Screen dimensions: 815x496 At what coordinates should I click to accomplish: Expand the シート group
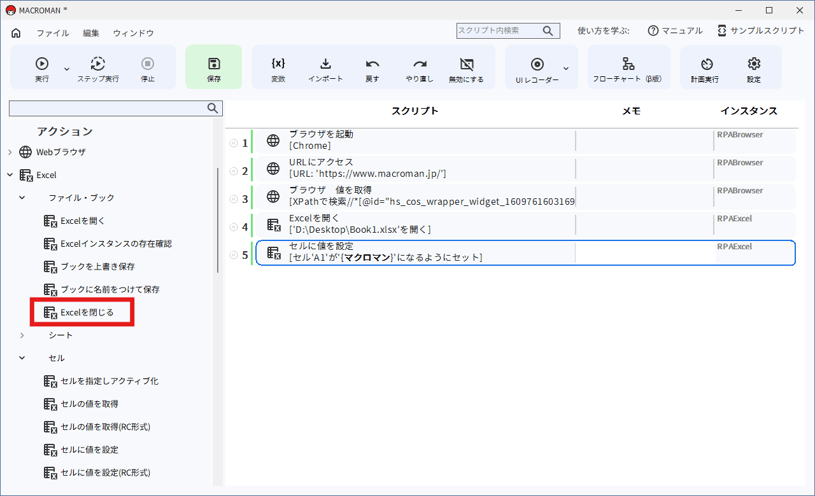pos(22,335)
